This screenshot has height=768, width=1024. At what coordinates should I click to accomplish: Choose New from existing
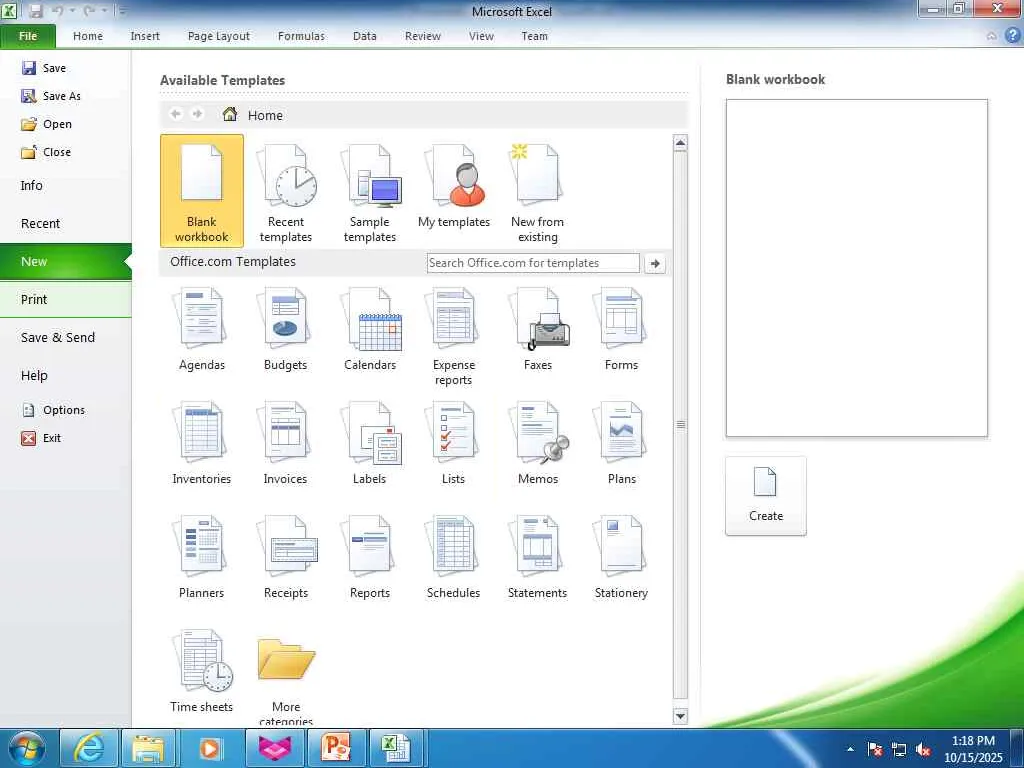[x=537, y=191]
